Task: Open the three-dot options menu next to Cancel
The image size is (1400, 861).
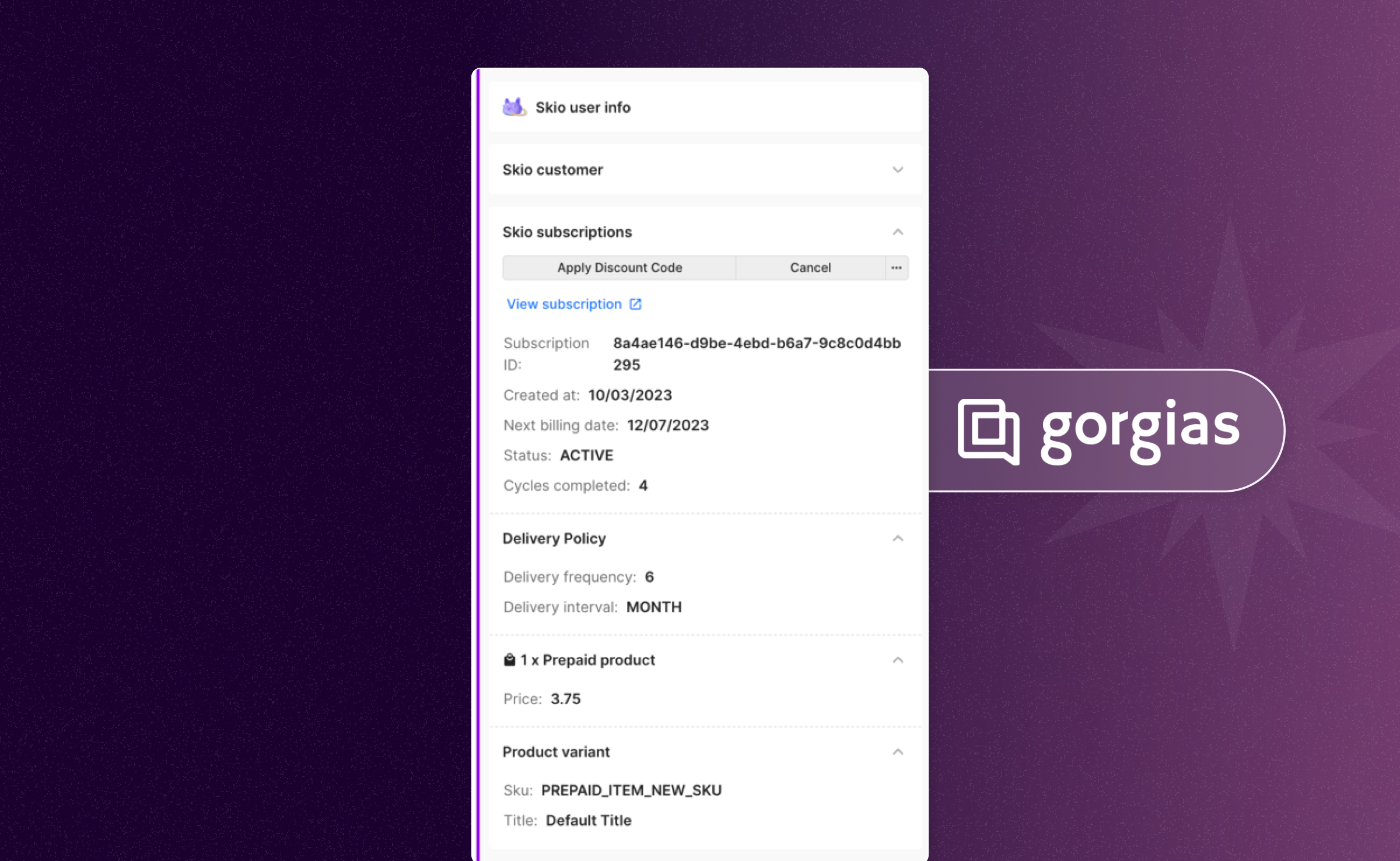Action: tap(896, 267)
